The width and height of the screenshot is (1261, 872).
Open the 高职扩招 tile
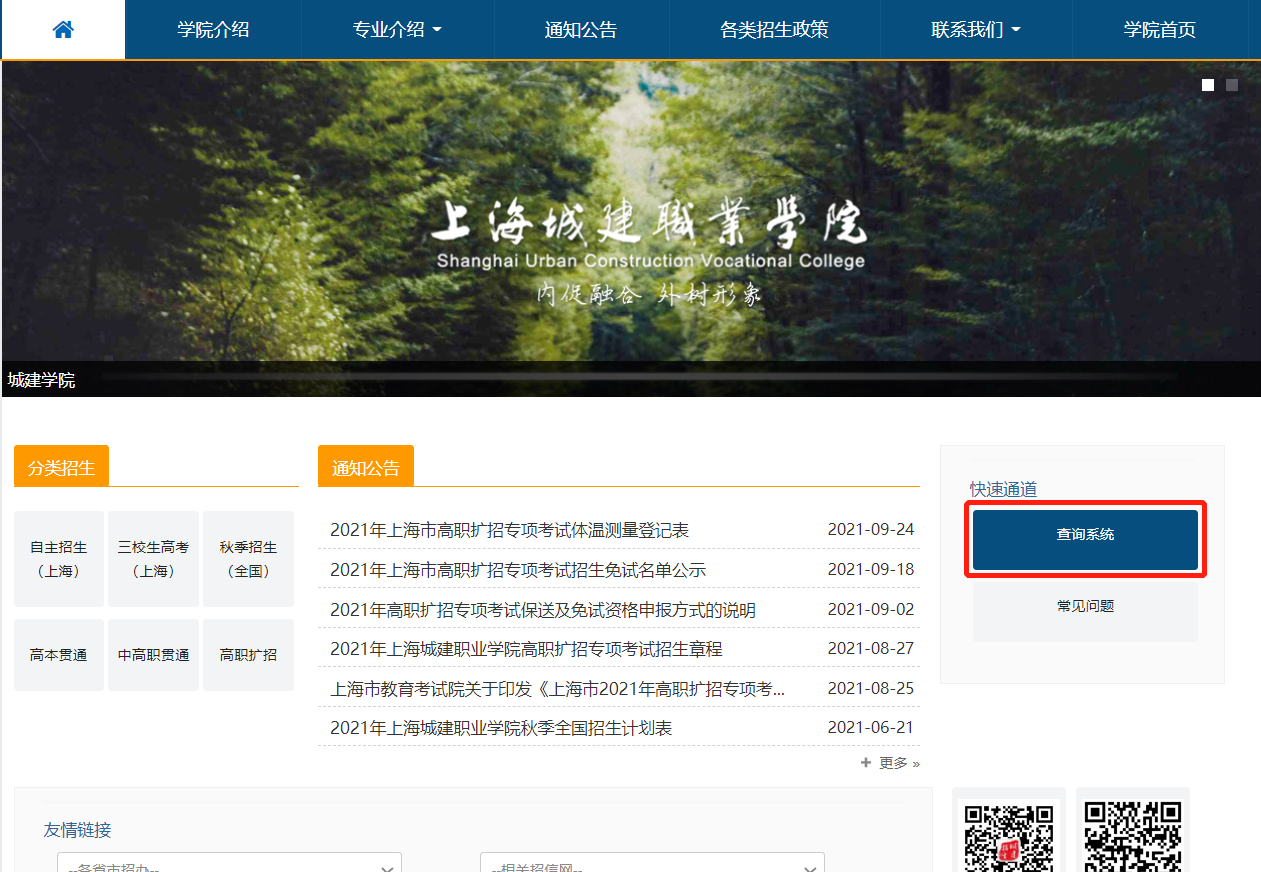click(248, 655)
